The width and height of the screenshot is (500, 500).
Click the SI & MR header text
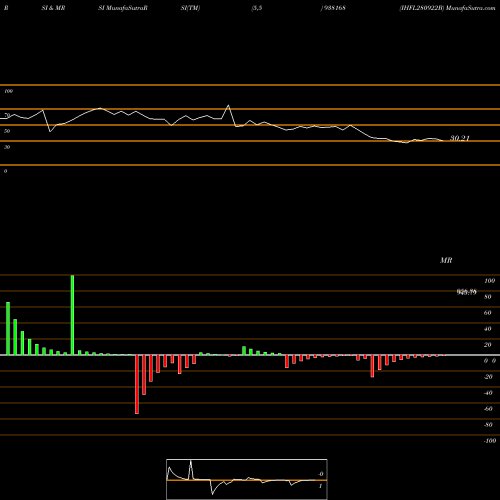click(x=53, y=8)
